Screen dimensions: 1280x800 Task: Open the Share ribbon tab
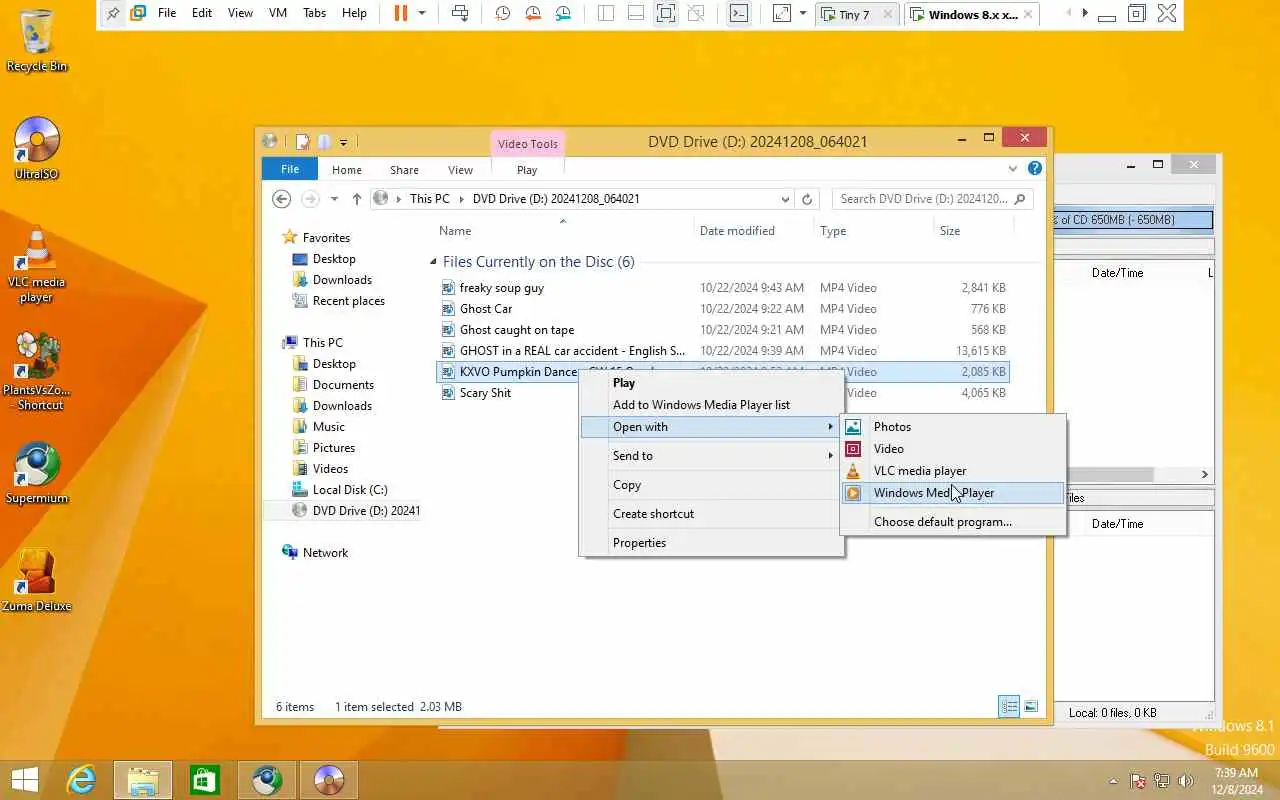404,170
